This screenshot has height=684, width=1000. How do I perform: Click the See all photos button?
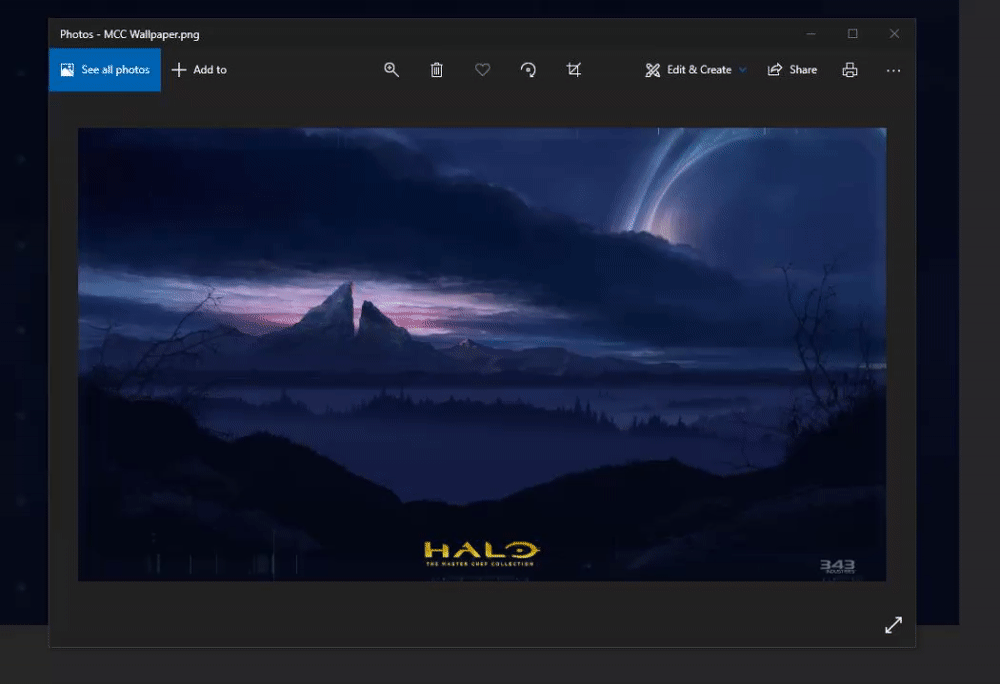point(105,69)
